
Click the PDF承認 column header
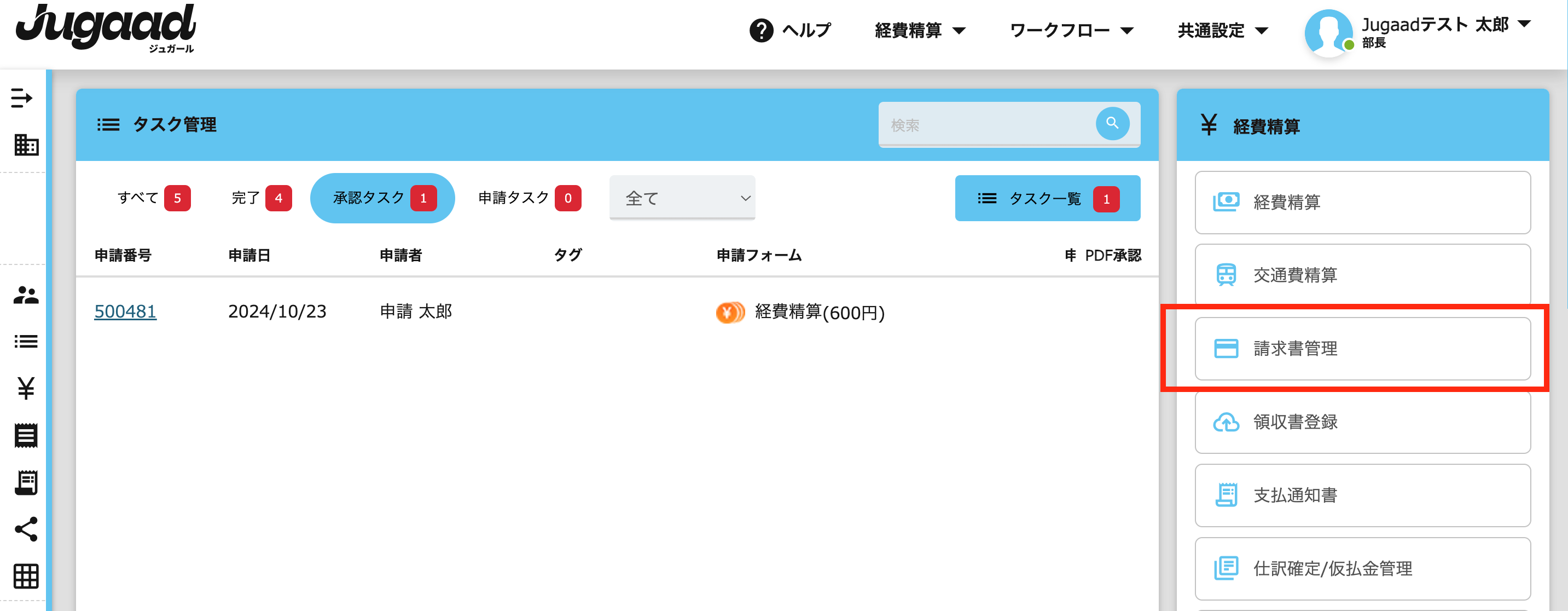1113,255
